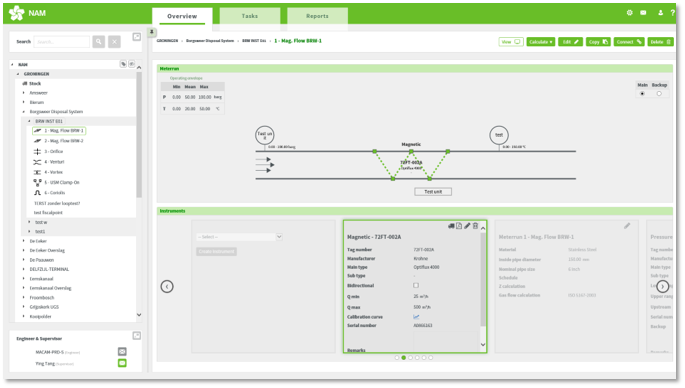Select the Vortex meter icon
This screenshot has height=388, width=685.
38,172
